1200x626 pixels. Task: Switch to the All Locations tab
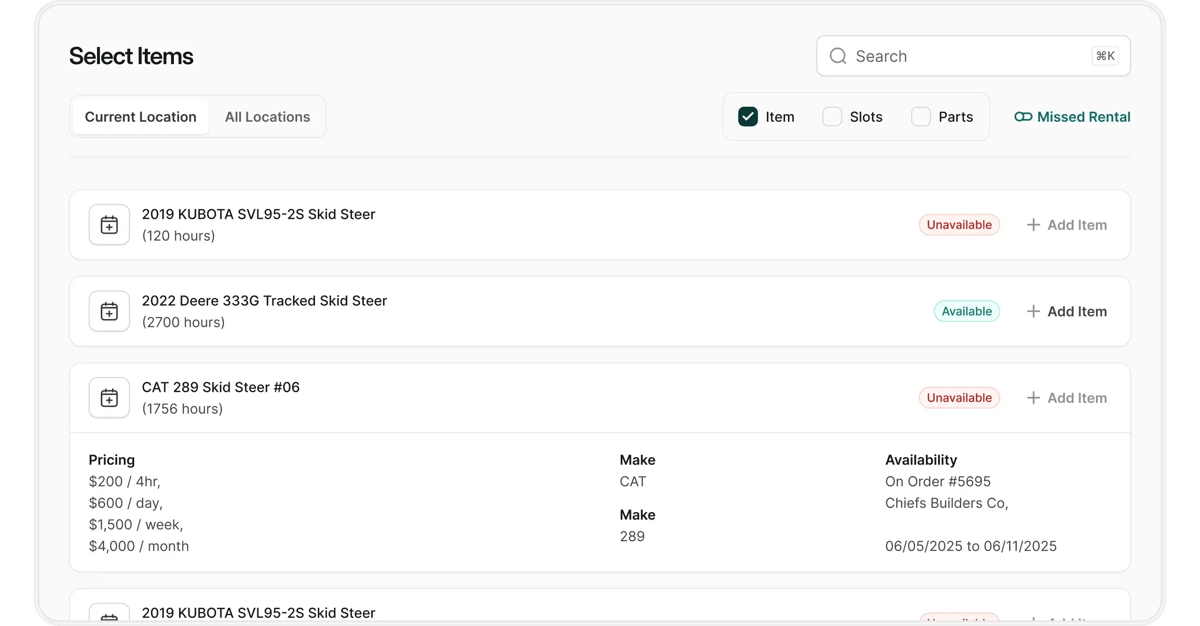click(267, 117)
